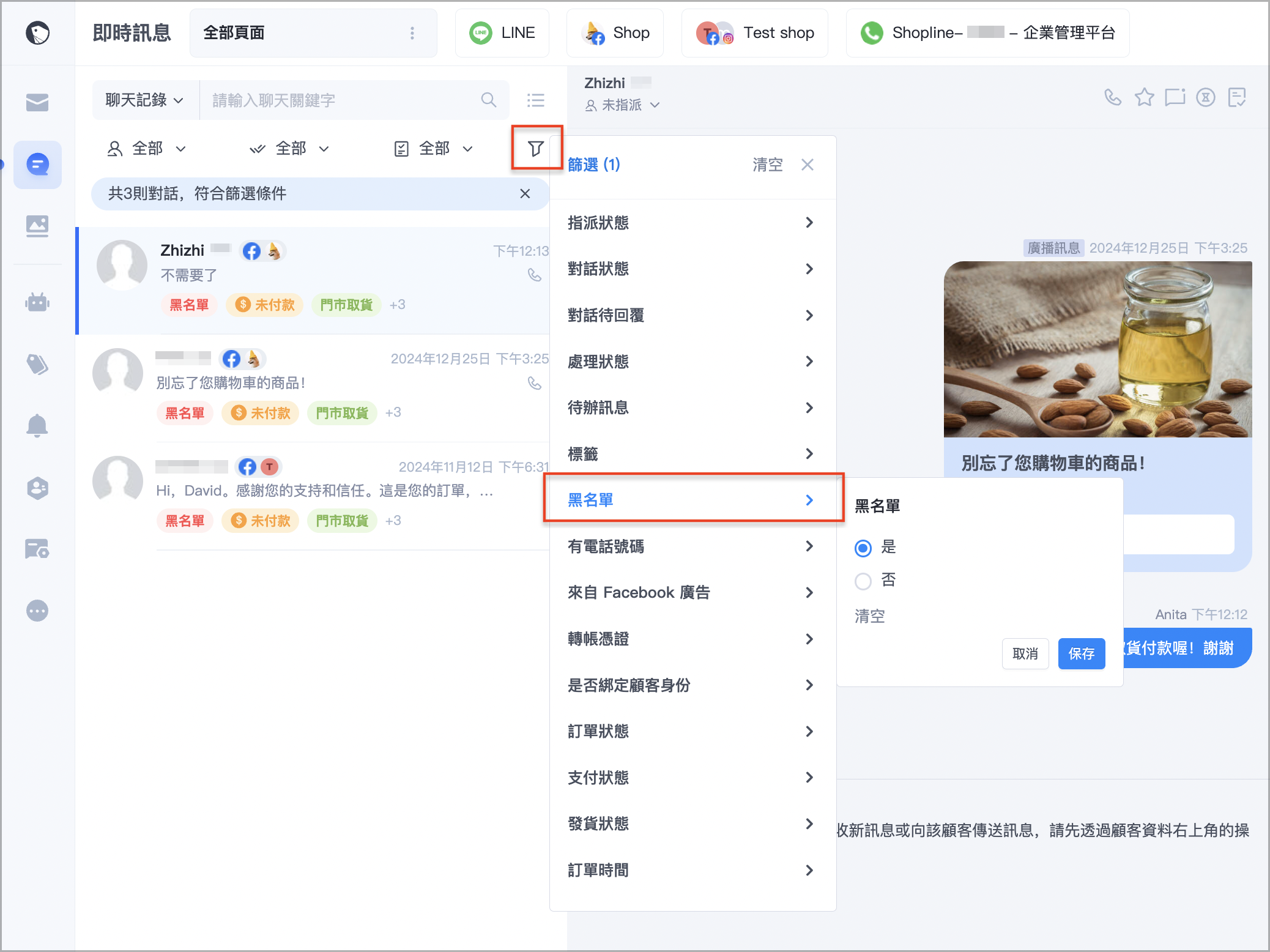Switch to the Shopline 企業管理平台 tab
Screen dimensions: 1270x952
(987, 33)
